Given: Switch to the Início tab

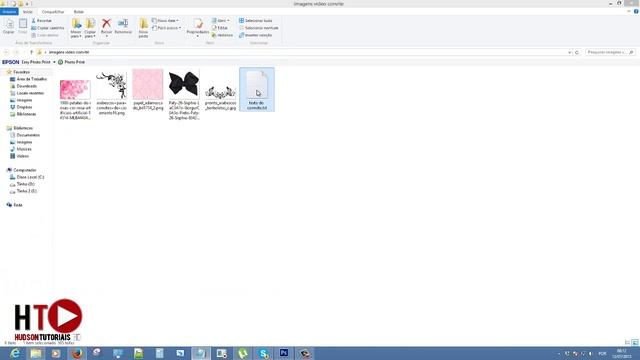Looking at the screenshot, I should click(28, 12).
